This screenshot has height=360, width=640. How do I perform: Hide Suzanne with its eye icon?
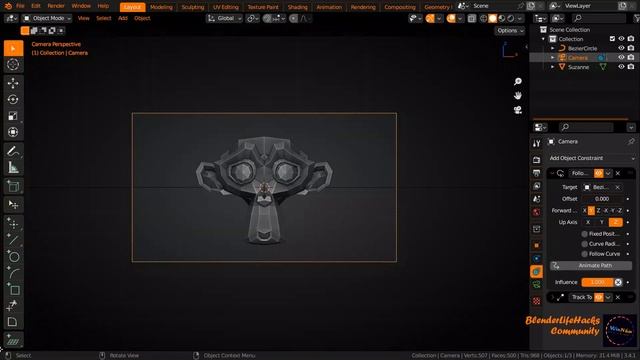tap(621, 67)
